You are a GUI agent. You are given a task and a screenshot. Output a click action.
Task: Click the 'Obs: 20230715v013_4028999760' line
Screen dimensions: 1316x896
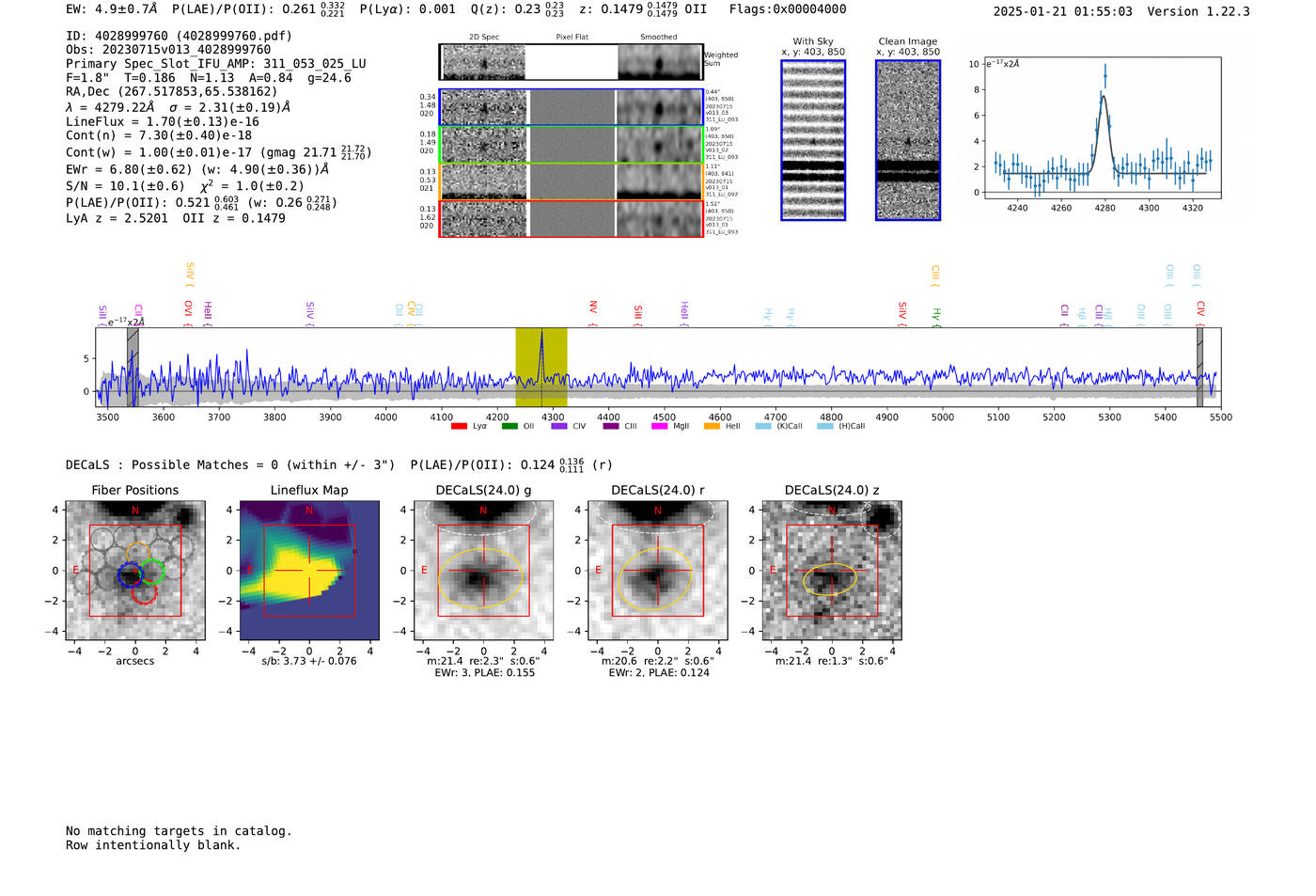click(x=168, y=50)
